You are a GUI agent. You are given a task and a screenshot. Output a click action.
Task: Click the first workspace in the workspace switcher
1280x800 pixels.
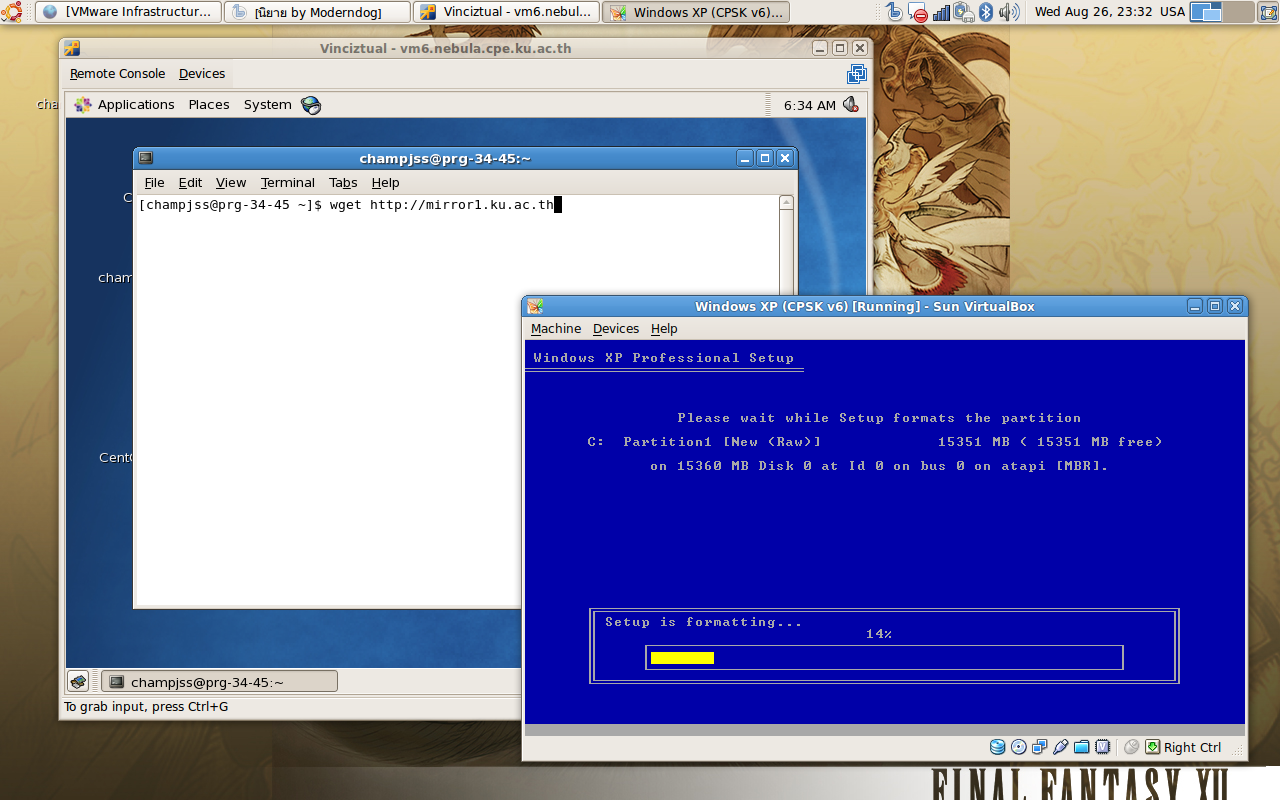pos(1207,12)
